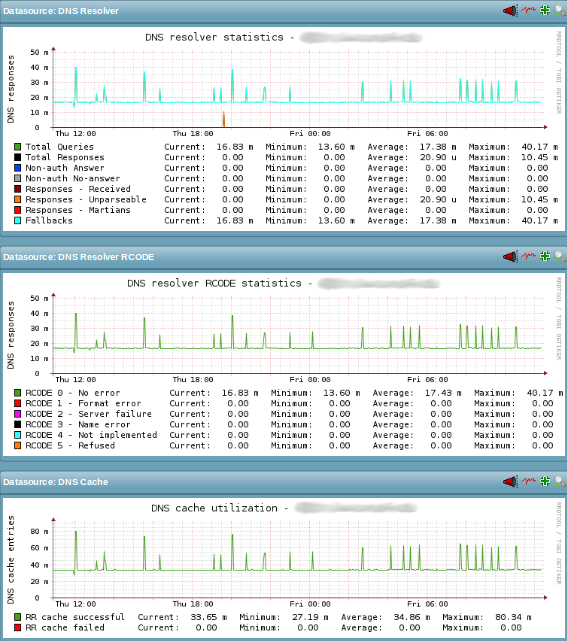567x641 pixels.
Task: Click the green plus icon in DNS Cache header
Action: (545, 481)
